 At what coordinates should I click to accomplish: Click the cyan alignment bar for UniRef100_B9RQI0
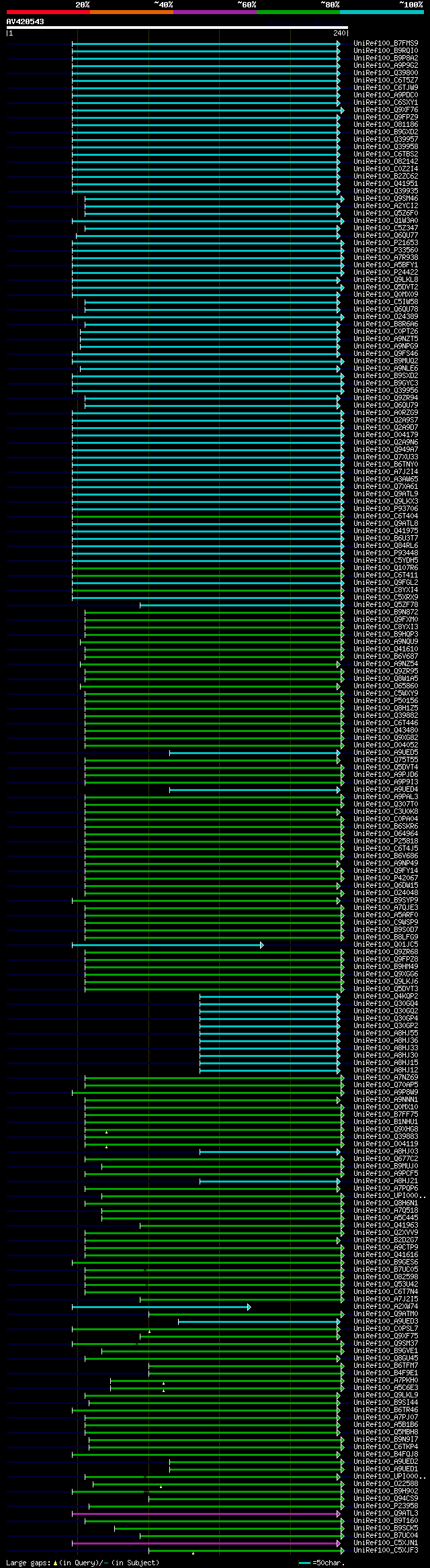click(x=206, y=50)
